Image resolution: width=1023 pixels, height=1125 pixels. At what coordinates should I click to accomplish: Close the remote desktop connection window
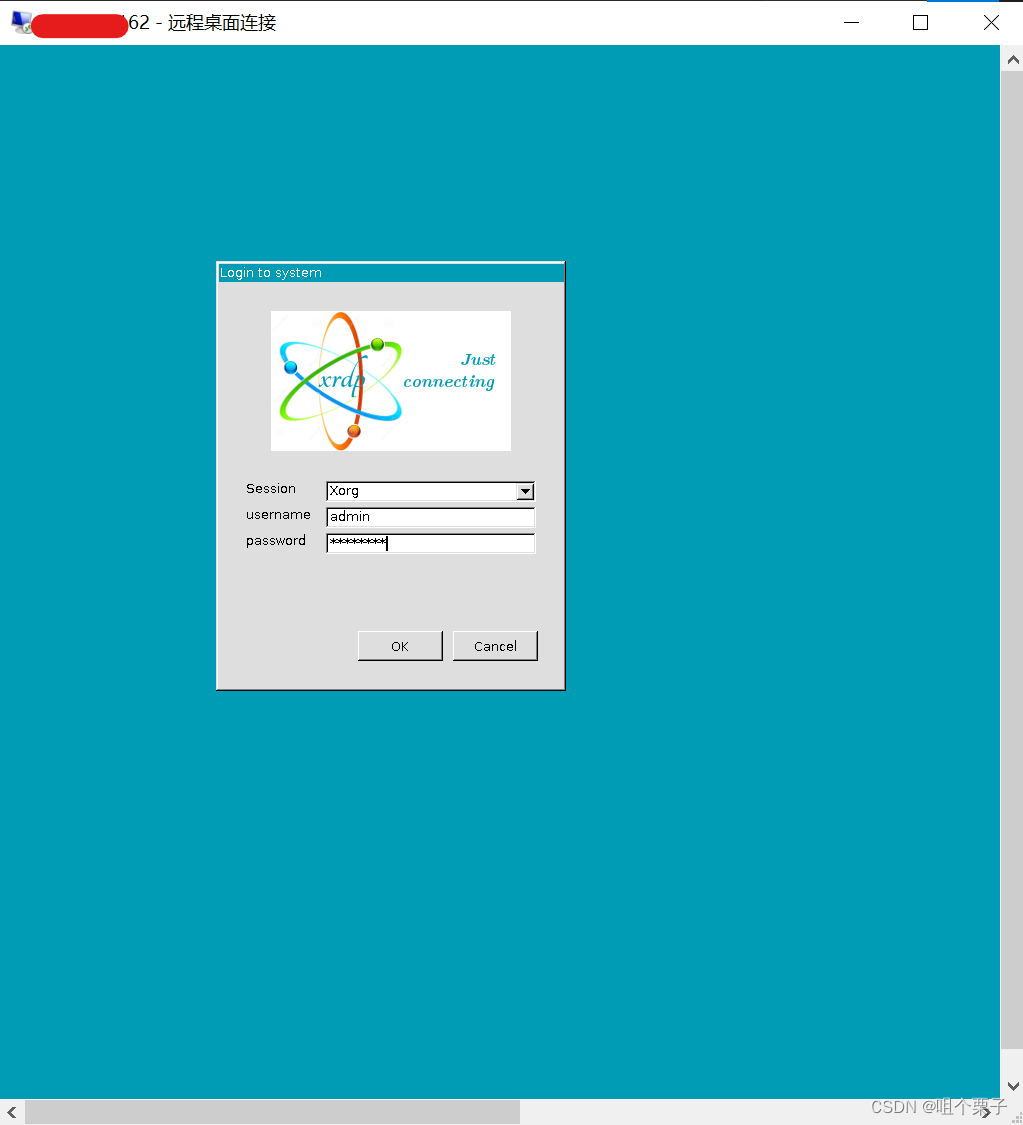pyautogui.click(x=991, y=23)
